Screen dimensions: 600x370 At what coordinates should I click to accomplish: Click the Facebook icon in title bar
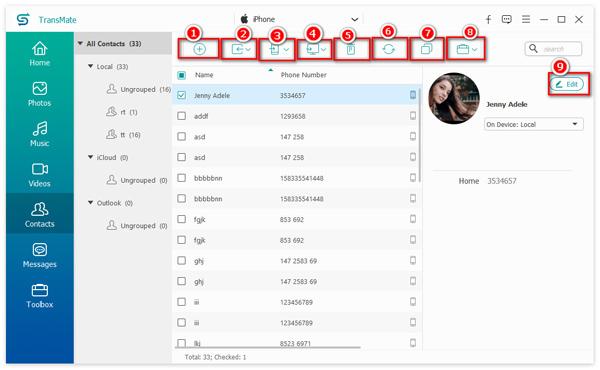pyautogui.click(x=488, y=19)
